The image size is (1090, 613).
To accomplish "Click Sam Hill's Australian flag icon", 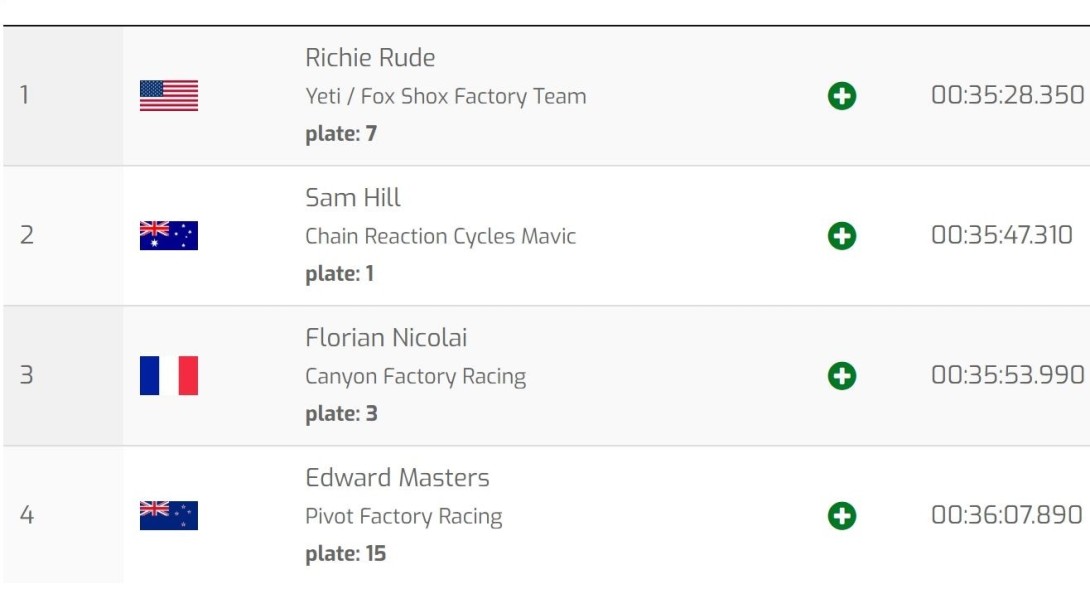I will pos(169,236).
